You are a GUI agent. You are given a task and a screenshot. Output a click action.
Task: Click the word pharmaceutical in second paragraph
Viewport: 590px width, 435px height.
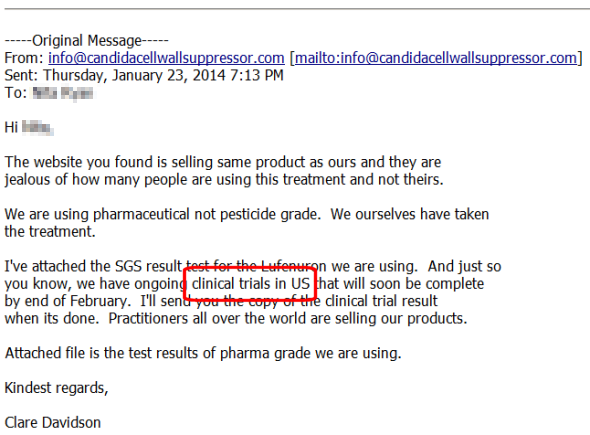coord(141,214)
